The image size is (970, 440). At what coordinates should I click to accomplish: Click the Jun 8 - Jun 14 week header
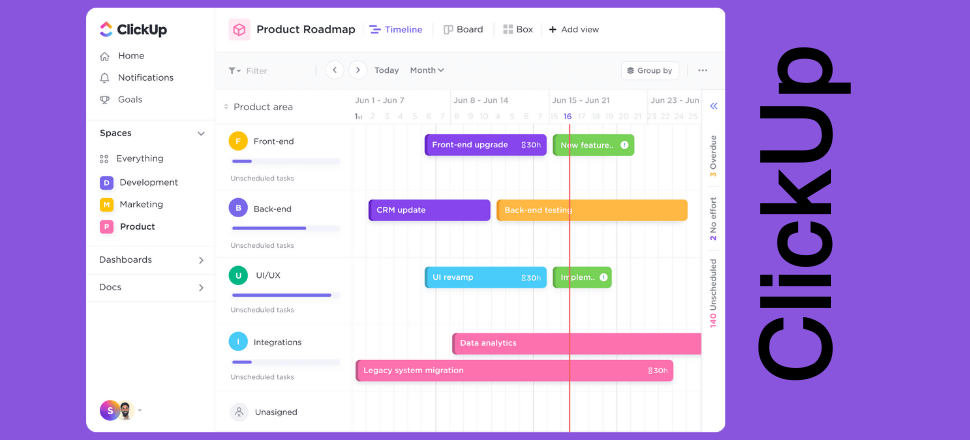[x=481, y=100]
